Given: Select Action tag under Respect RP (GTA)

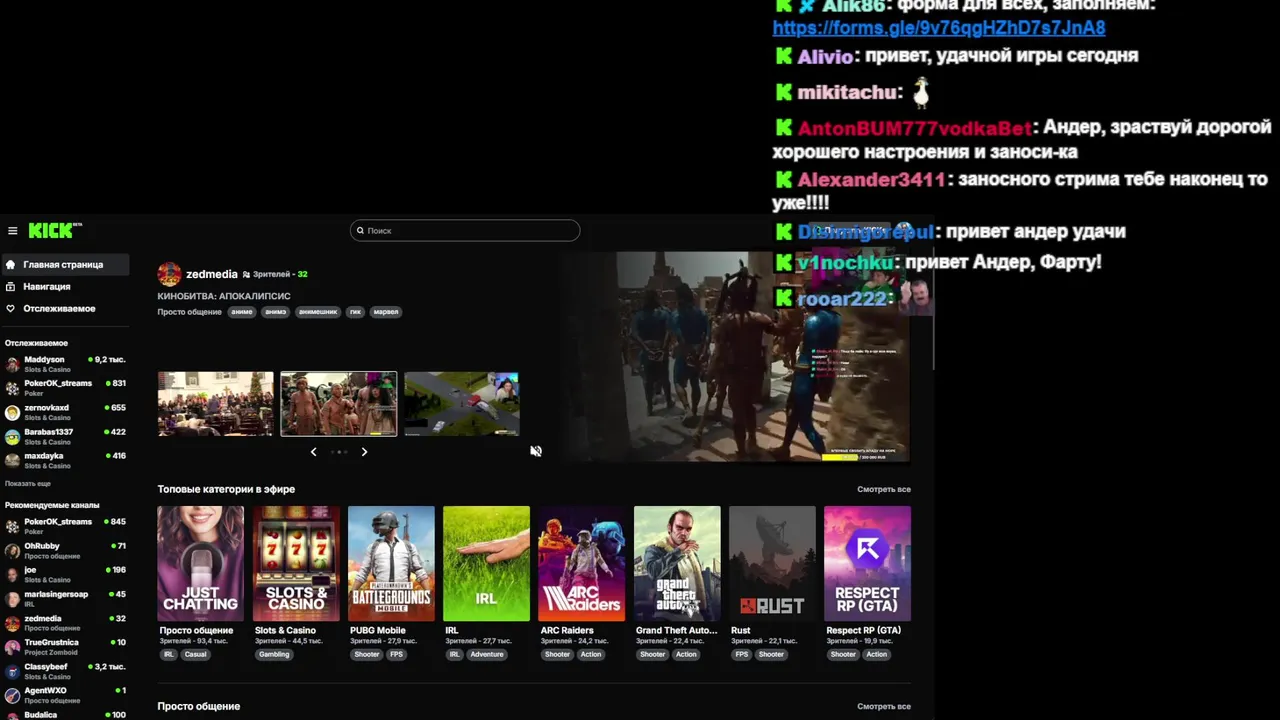Looking at the screenshot, I should coord(877,655).
